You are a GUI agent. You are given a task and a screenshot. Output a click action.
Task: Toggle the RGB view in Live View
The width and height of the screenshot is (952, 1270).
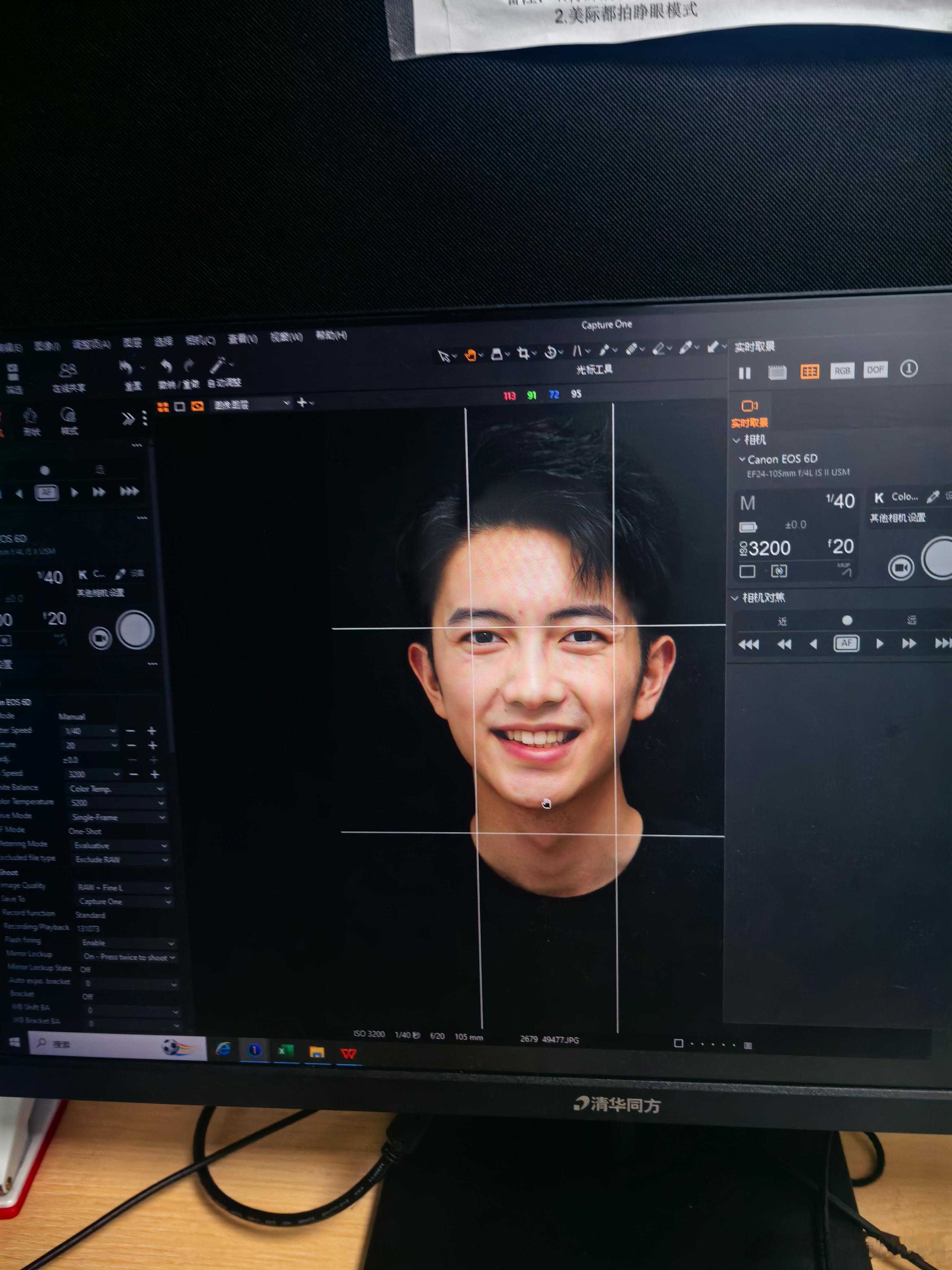[842, 370]
